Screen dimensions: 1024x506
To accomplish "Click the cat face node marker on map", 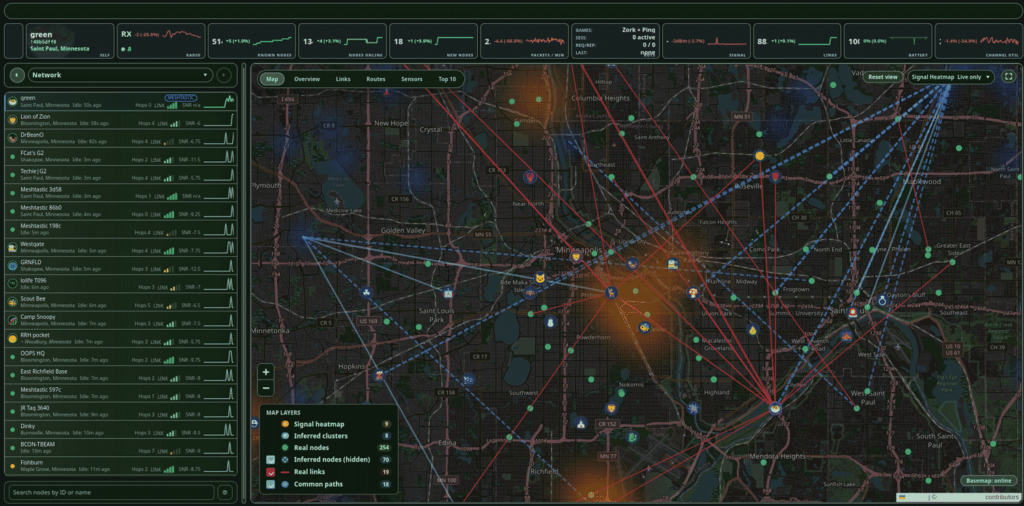I will click(x=540, y=278).
